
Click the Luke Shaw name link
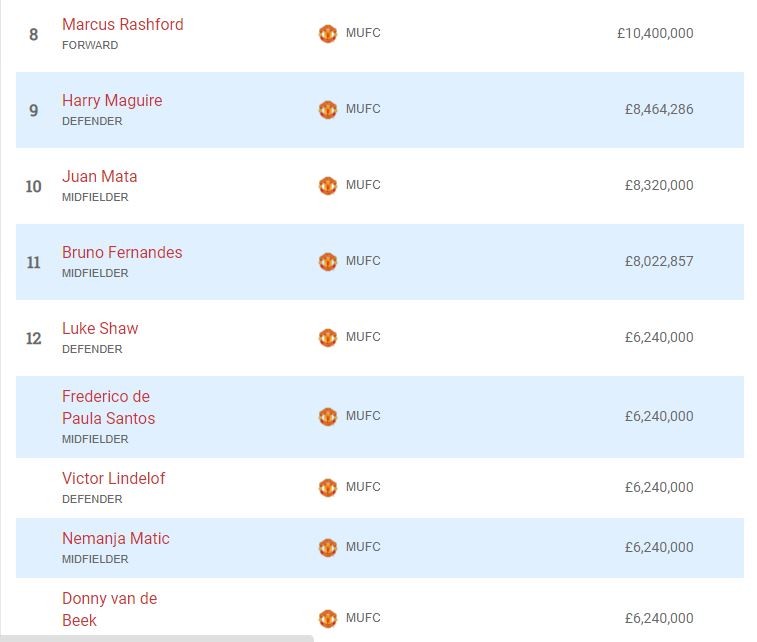point(100,328)
